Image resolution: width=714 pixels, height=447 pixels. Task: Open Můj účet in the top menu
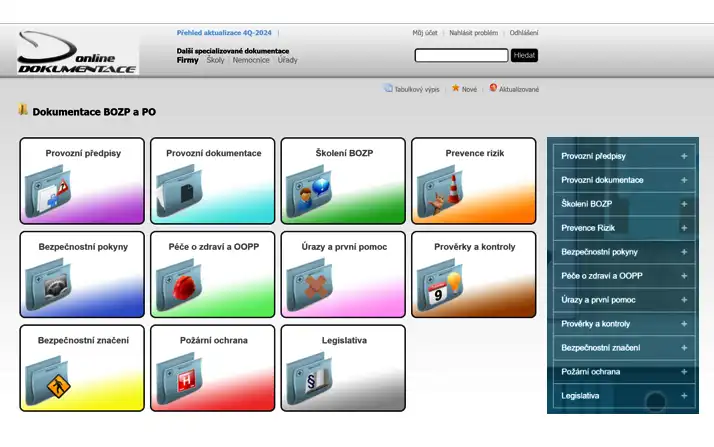tap(425, 33)
